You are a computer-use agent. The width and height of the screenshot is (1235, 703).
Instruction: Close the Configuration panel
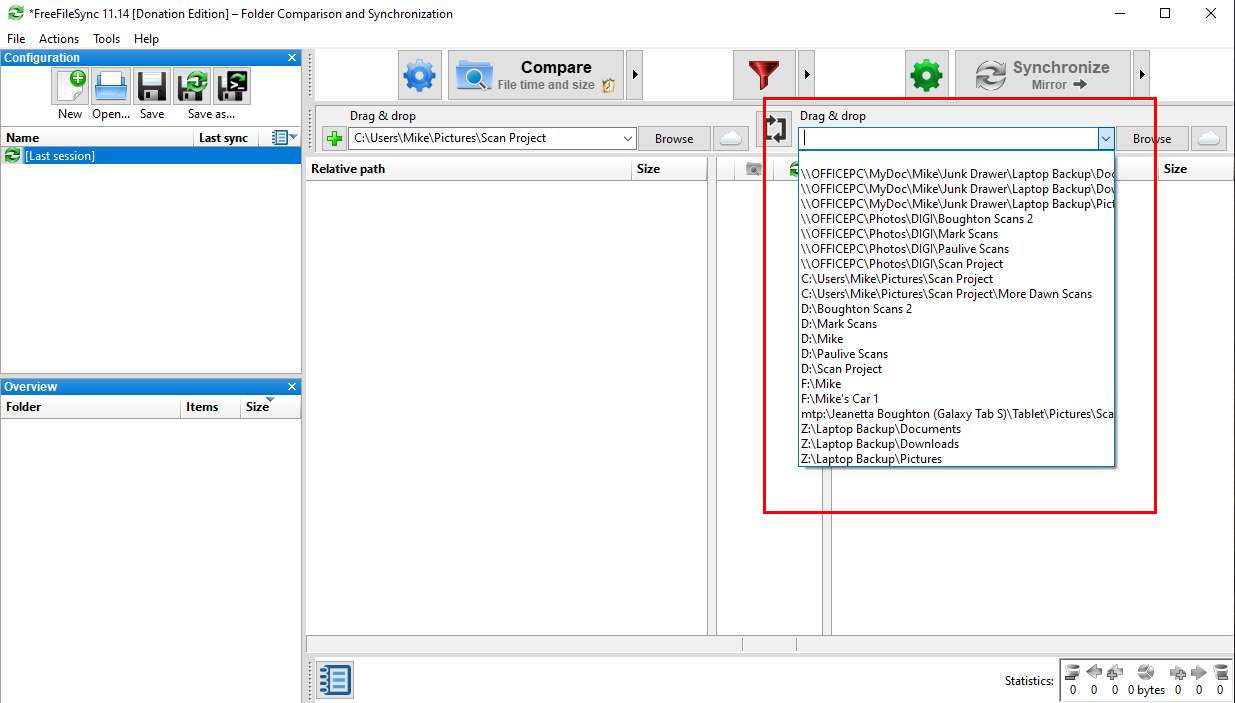click(x=292, y=58)
